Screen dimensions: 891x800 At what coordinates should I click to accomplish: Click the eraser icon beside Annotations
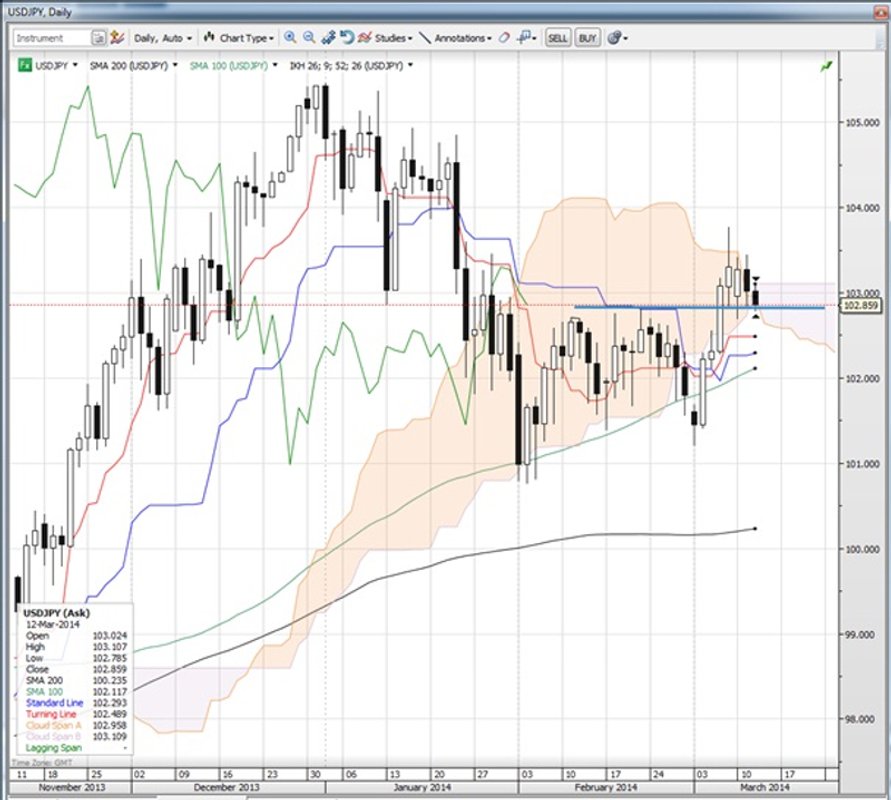pyautogui.click(x=503, y=37)
